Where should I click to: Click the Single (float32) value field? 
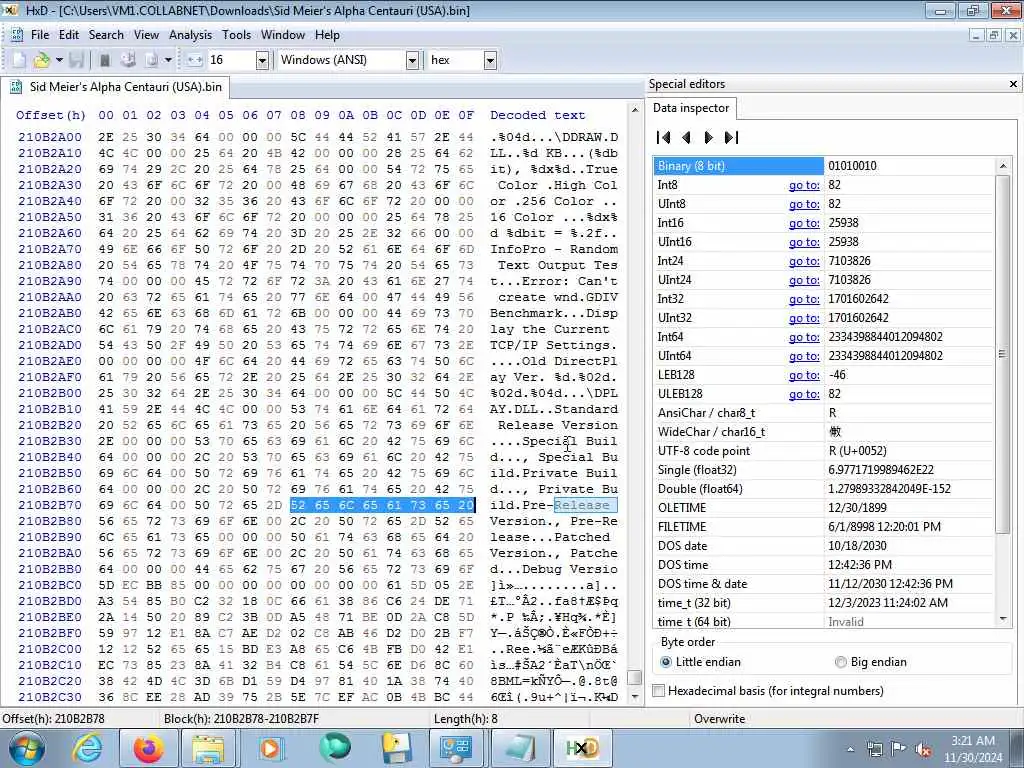(x=908, y=470)
